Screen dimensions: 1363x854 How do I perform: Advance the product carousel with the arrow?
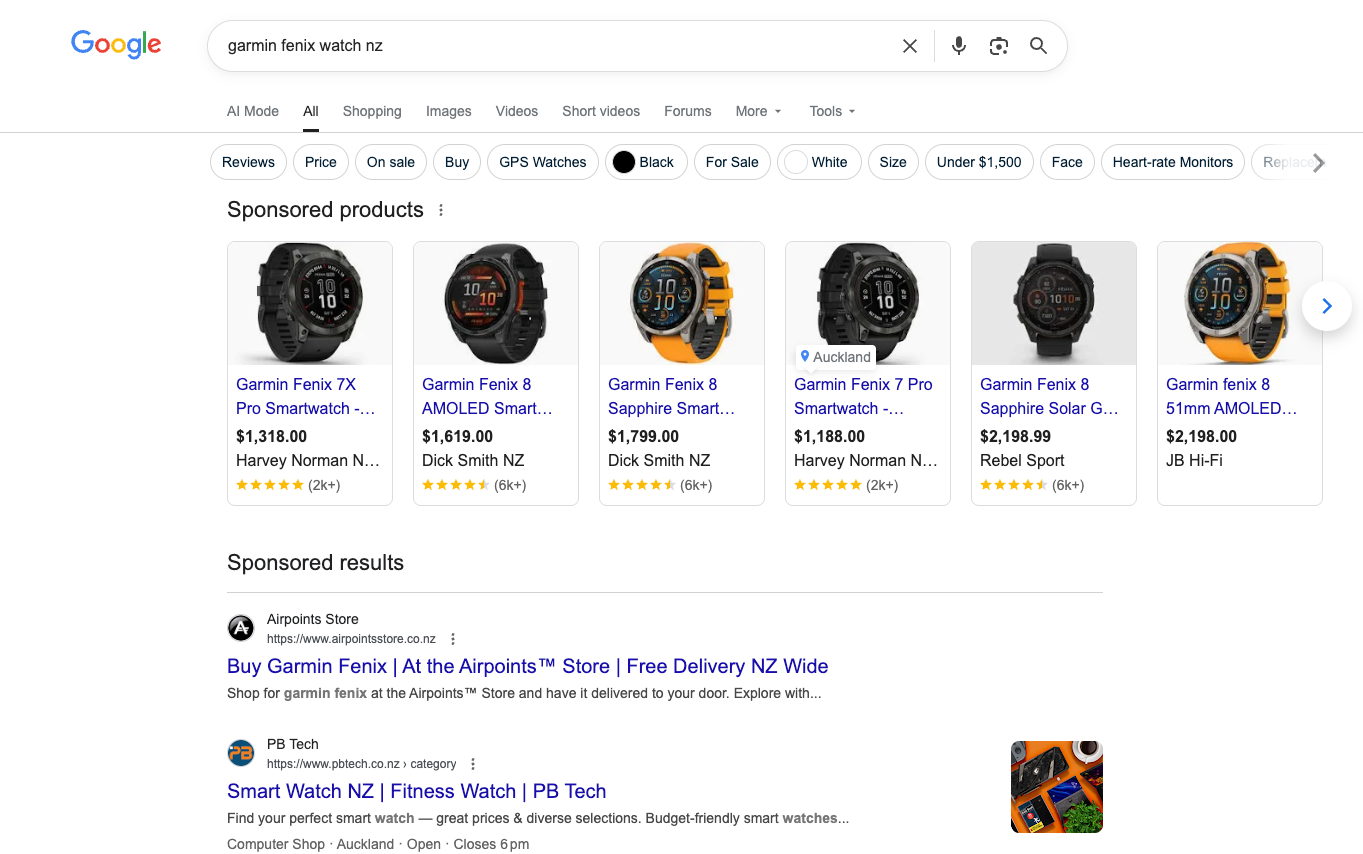[1326, 306]
